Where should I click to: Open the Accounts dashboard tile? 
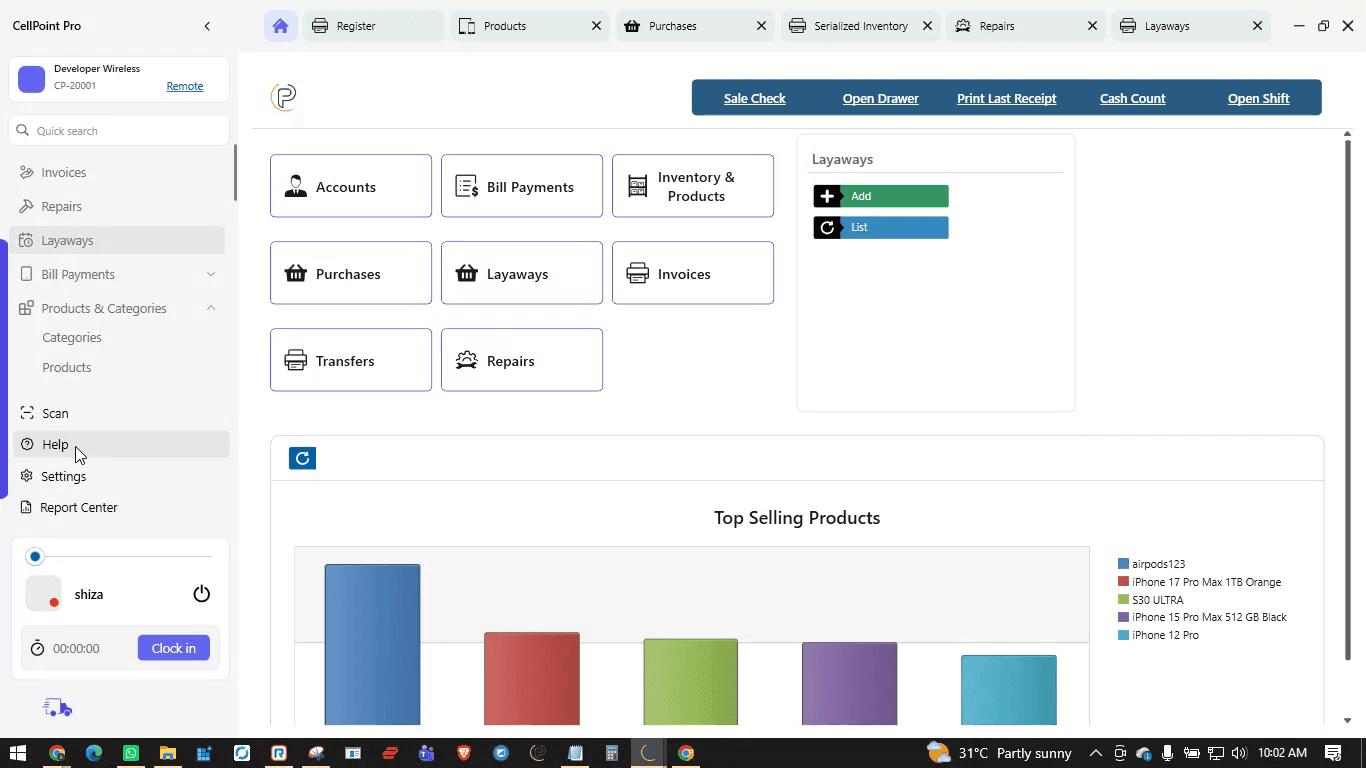tap(351, 186)
